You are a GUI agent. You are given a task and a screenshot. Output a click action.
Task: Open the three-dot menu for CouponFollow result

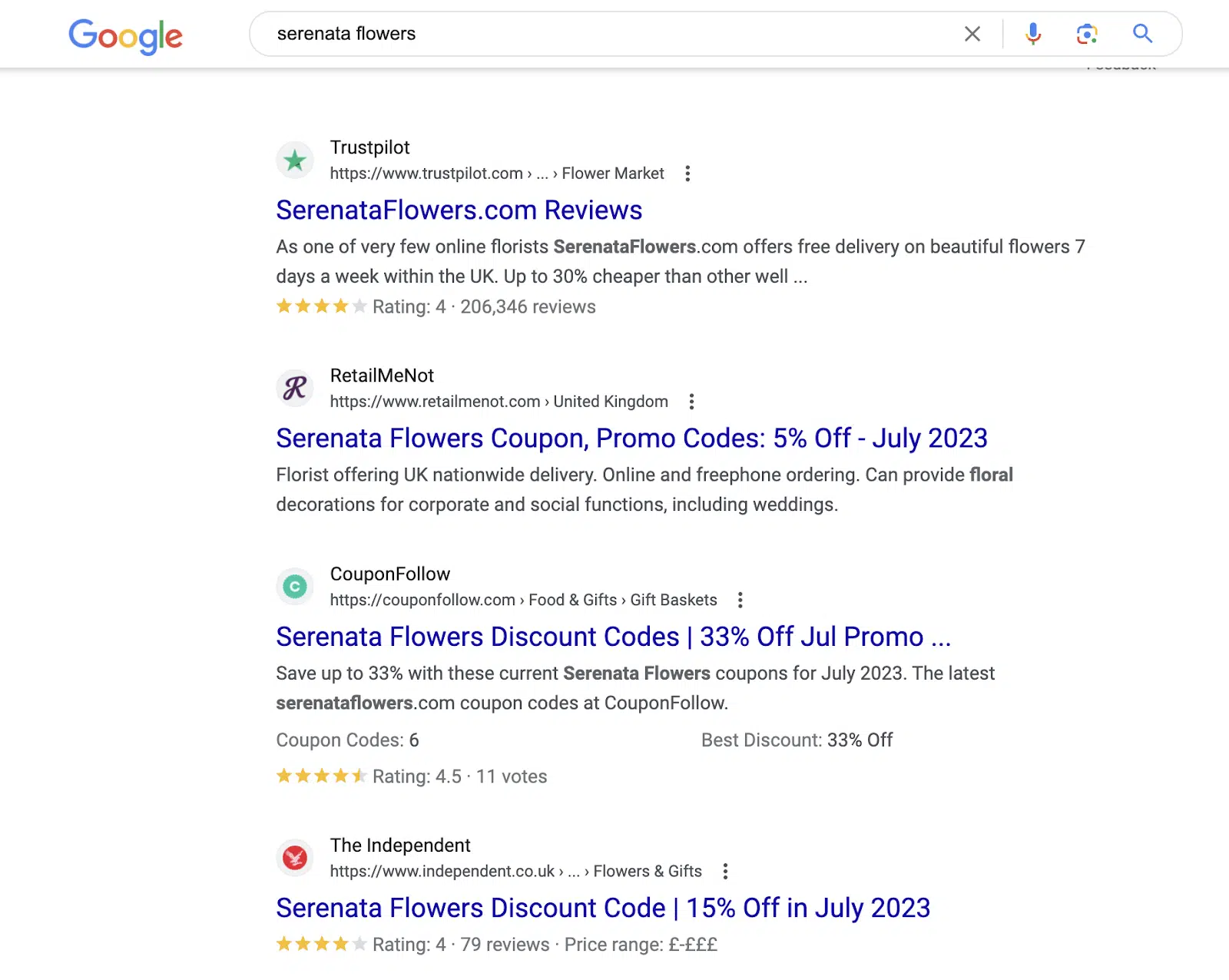click(740, 600)
